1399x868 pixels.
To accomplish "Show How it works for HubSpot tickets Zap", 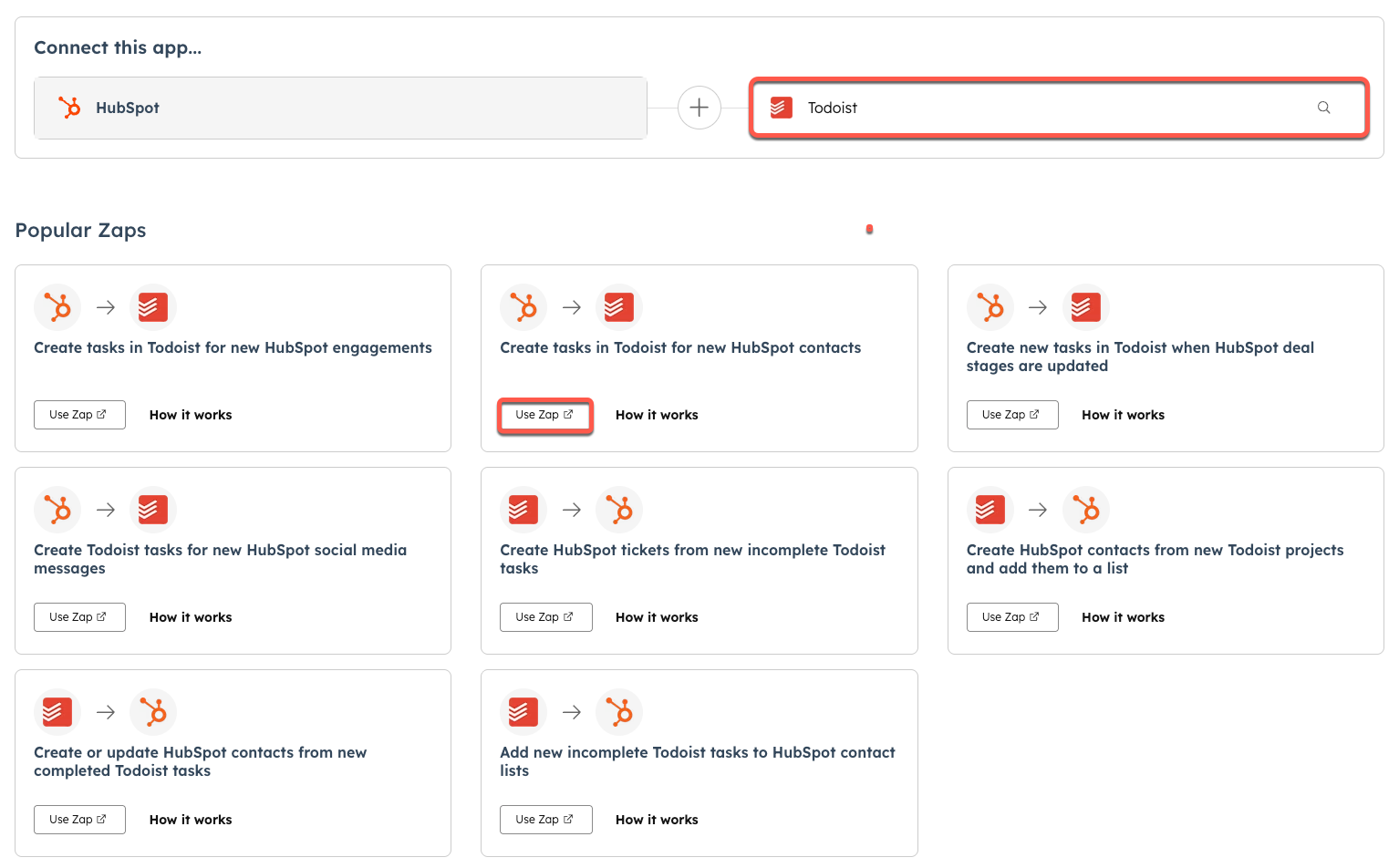I will pos(657,617).
